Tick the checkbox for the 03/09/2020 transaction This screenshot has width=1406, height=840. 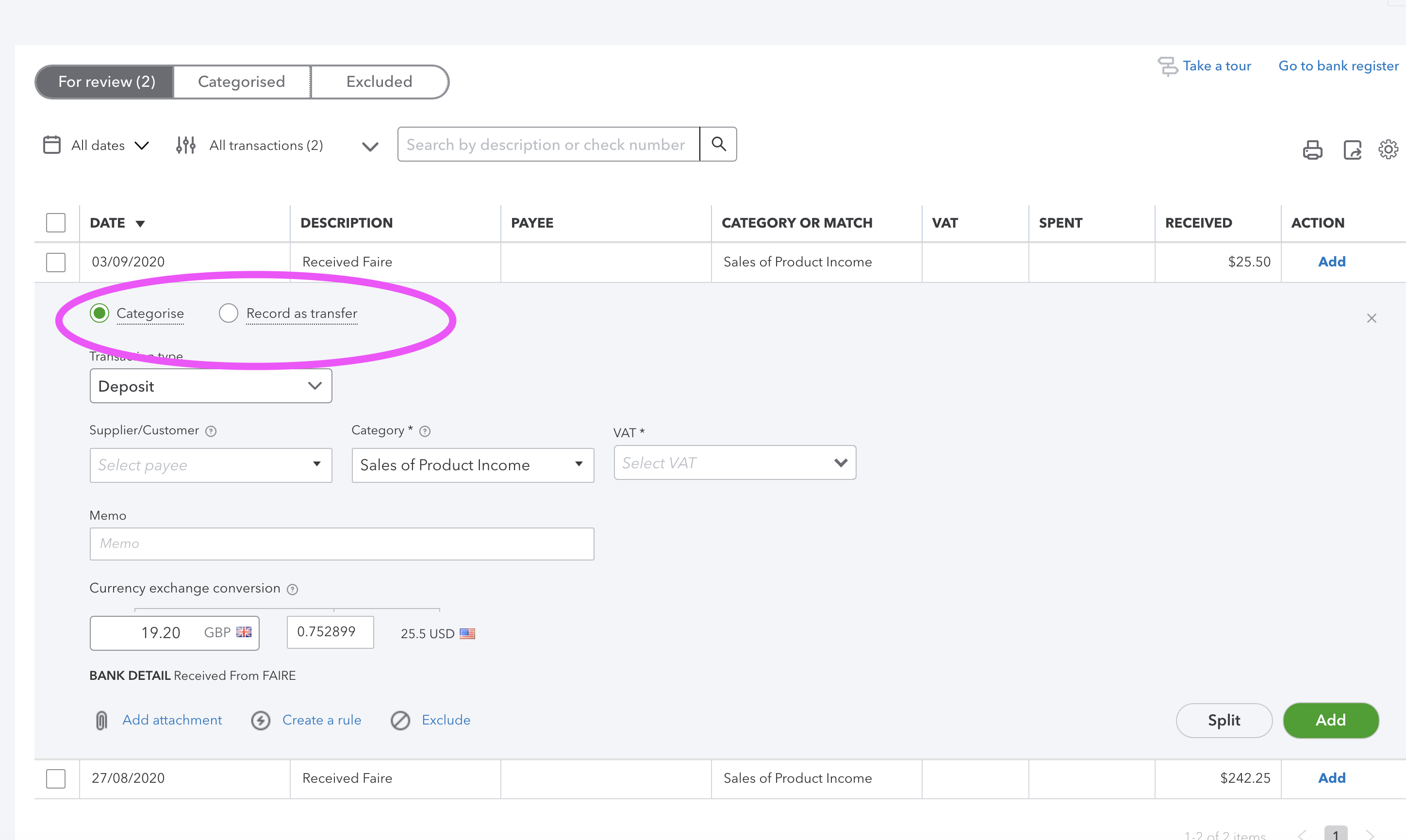click(55, 262)
